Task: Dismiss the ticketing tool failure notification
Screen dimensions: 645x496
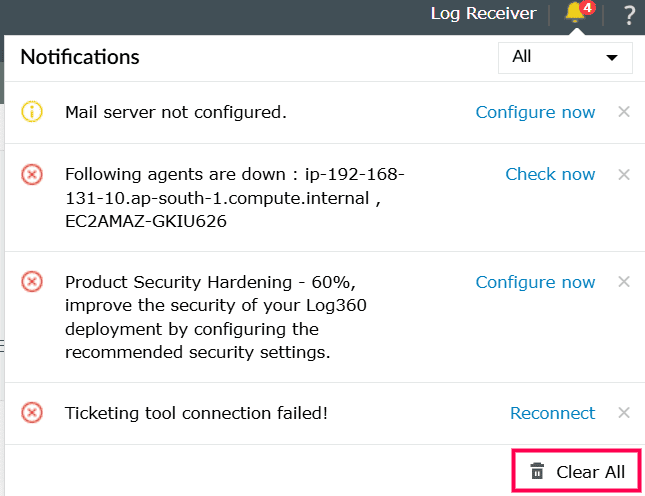Action: pos(624,413)
